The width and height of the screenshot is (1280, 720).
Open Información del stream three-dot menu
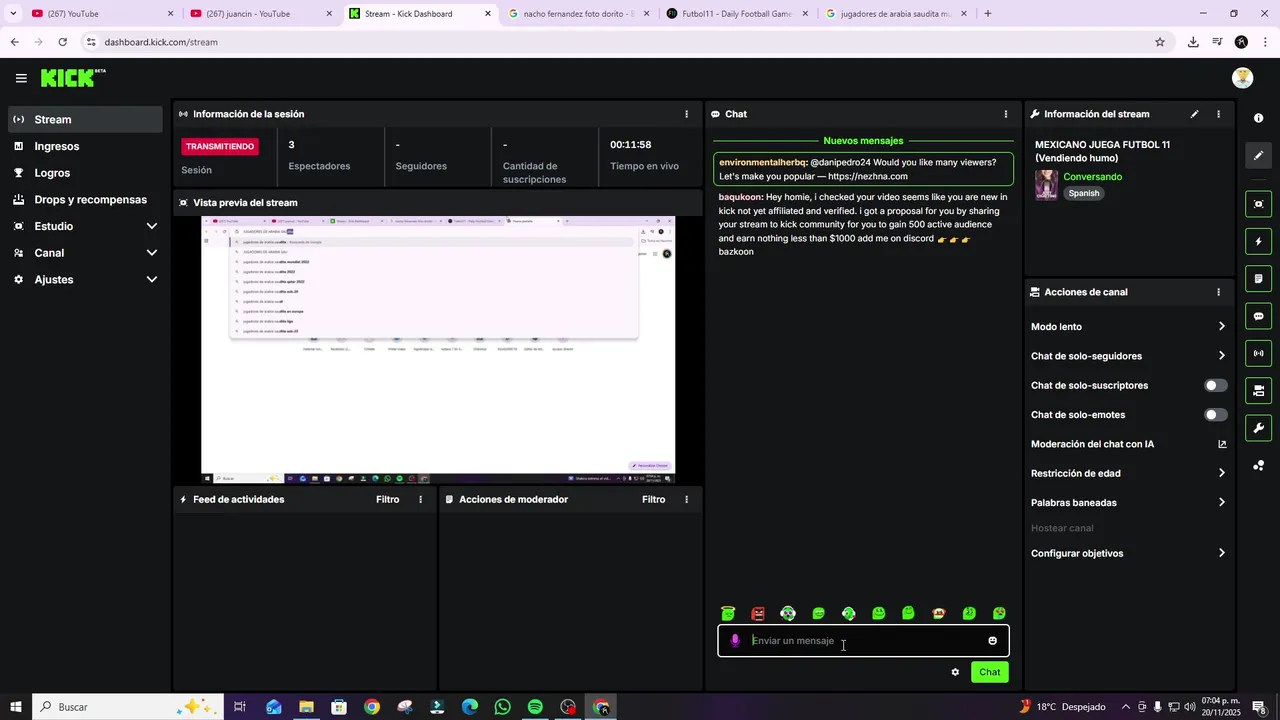1218,114
